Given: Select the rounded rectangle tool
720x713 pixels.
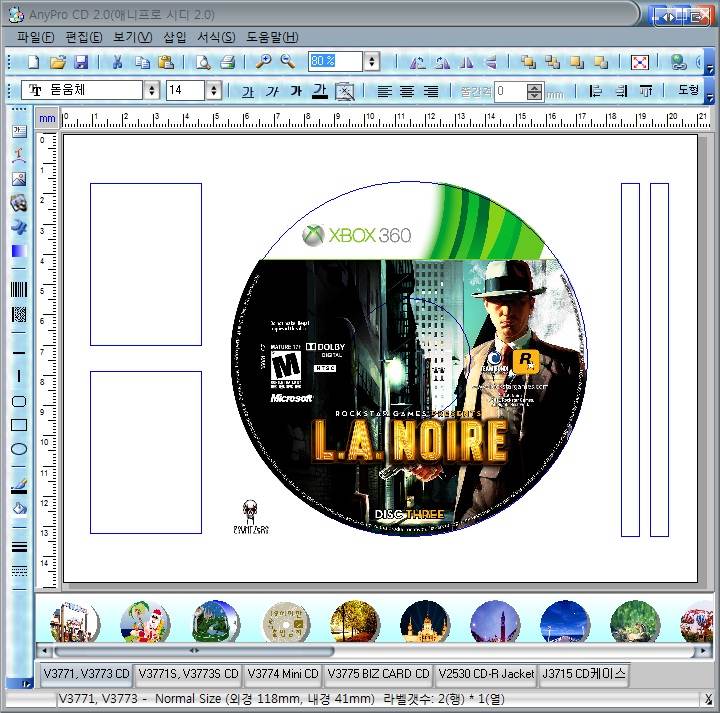Looking at the screenshot, I should pos(19,401).
